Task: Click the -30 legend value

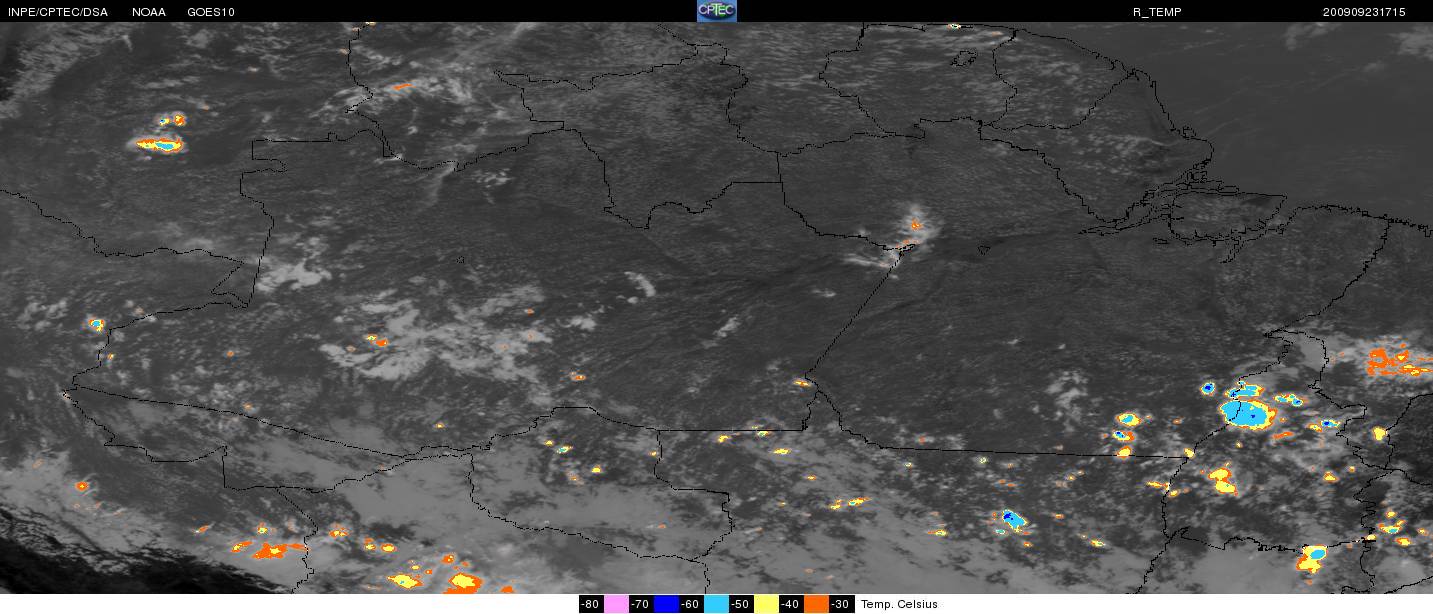Action: 841,604
